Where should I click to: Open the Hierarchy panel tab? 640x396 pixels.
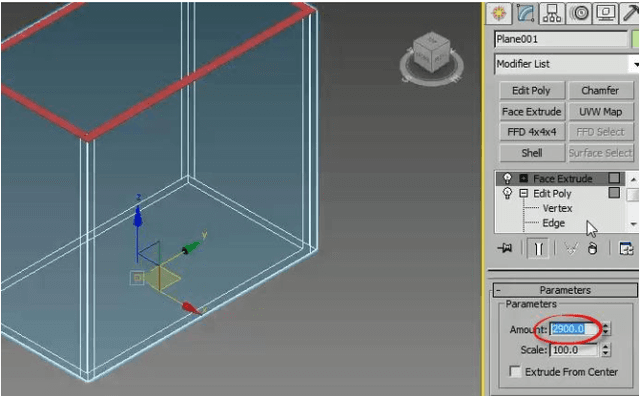(552, 13)
